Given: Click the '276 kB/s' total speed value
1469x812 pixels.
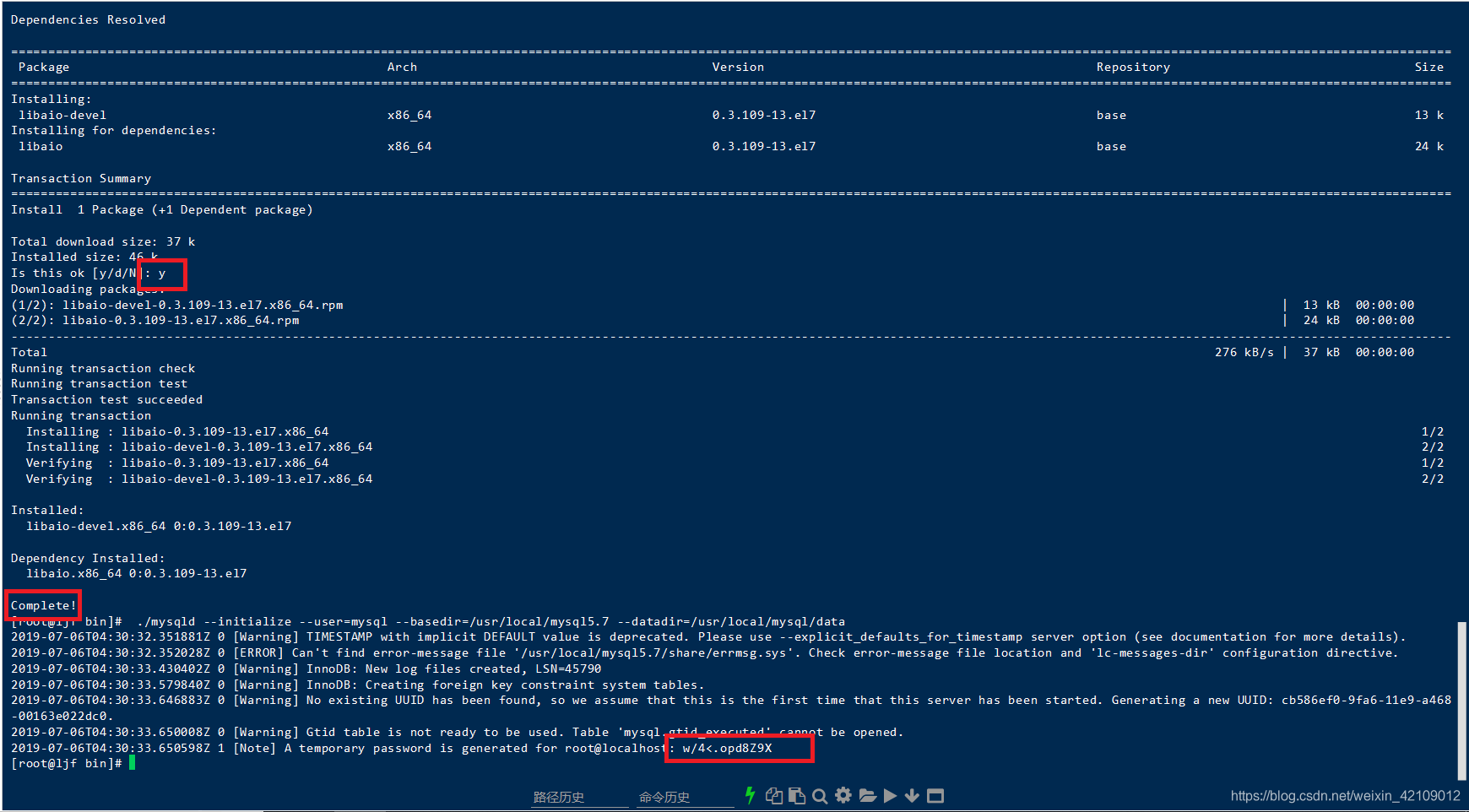Looking at the screenshot, I should click(1244, 352).
